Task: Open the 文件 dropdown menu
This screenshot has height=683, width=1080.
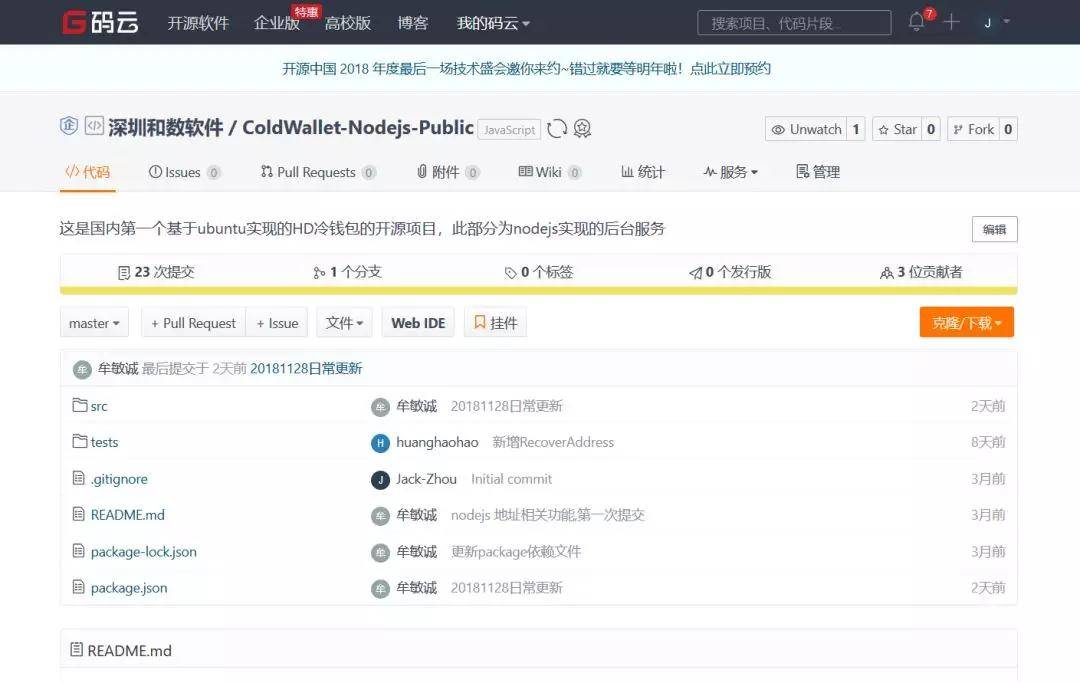Action: pos(344,323)
